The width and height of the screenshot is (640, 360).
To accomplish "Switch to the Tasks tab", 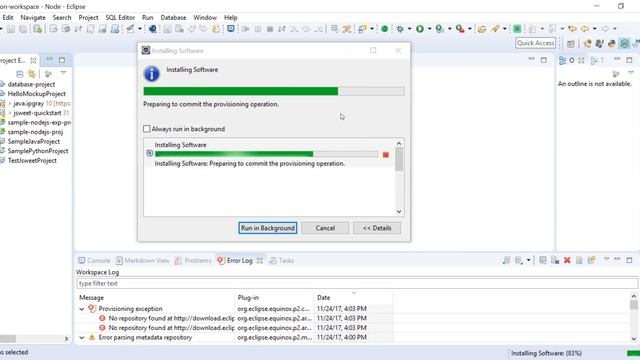I will click(x=282, y=260).
